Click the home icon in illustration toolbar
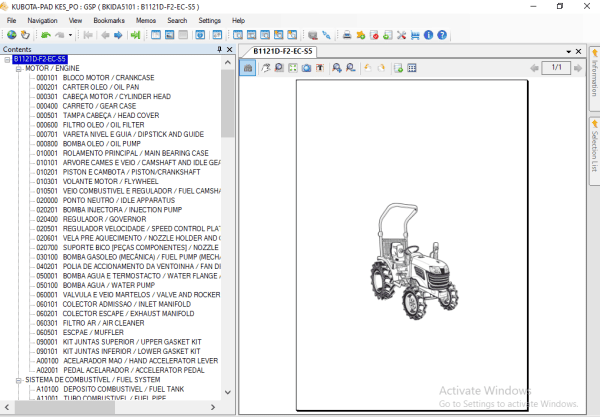 [x=248, y=68]
